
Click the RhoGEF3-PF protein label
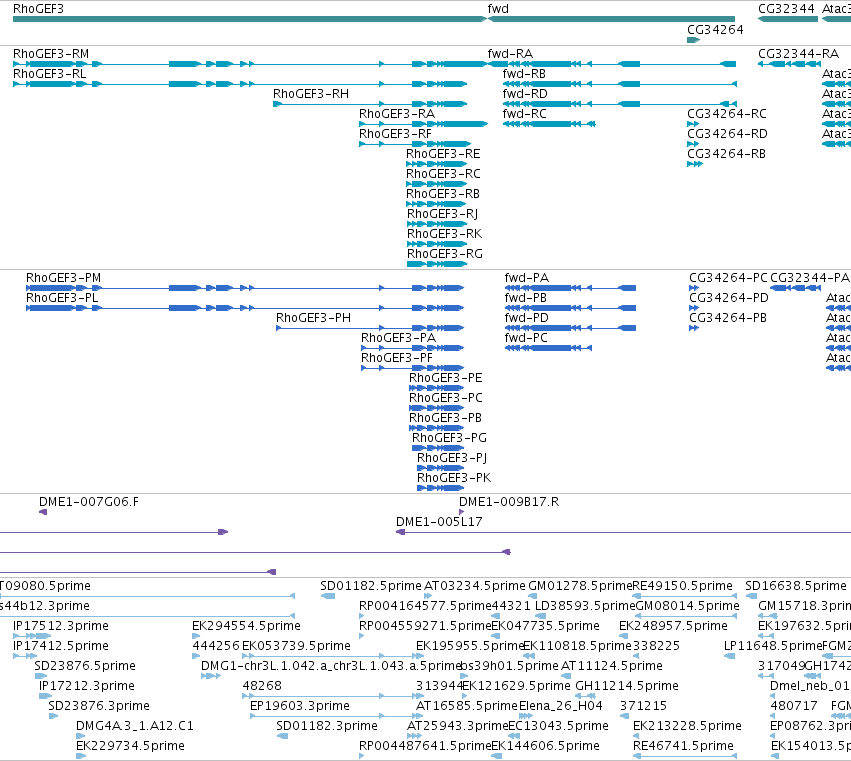[x=397, y=358]
